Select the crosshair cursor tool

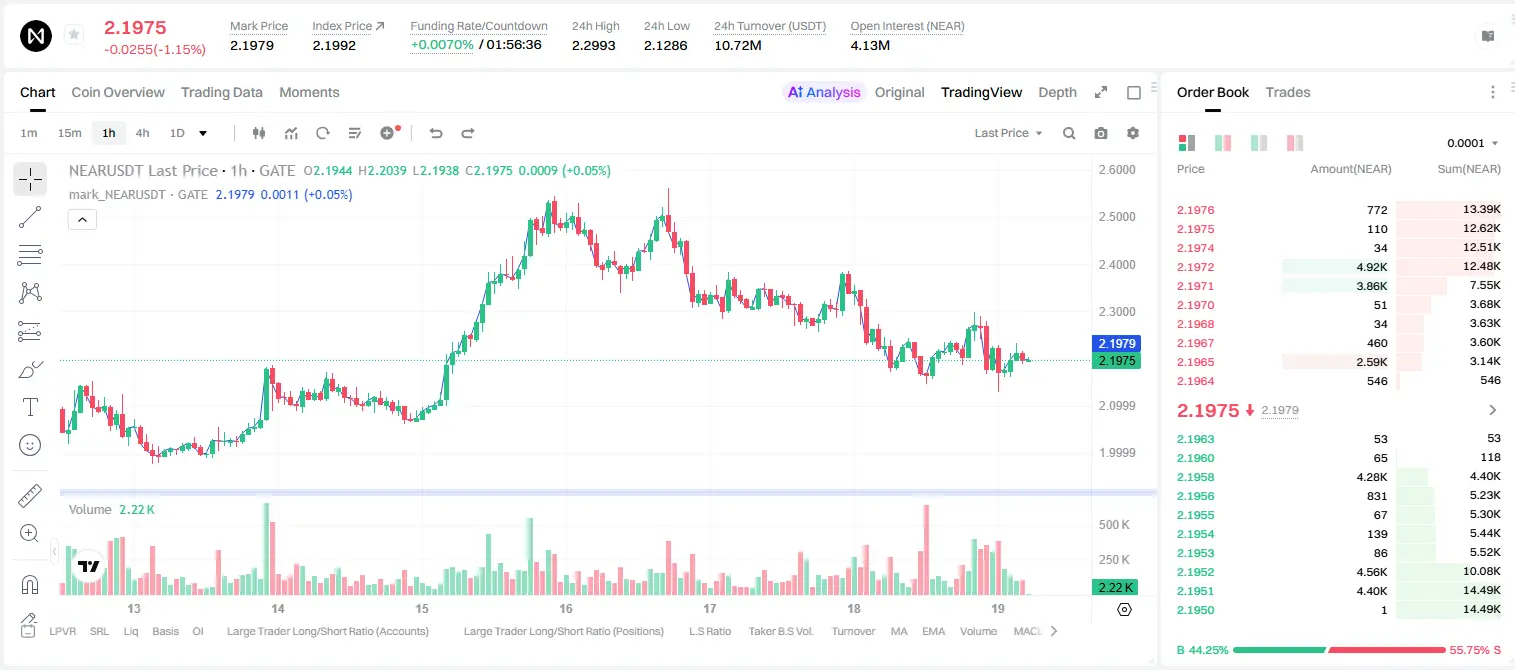pos(30,179)
